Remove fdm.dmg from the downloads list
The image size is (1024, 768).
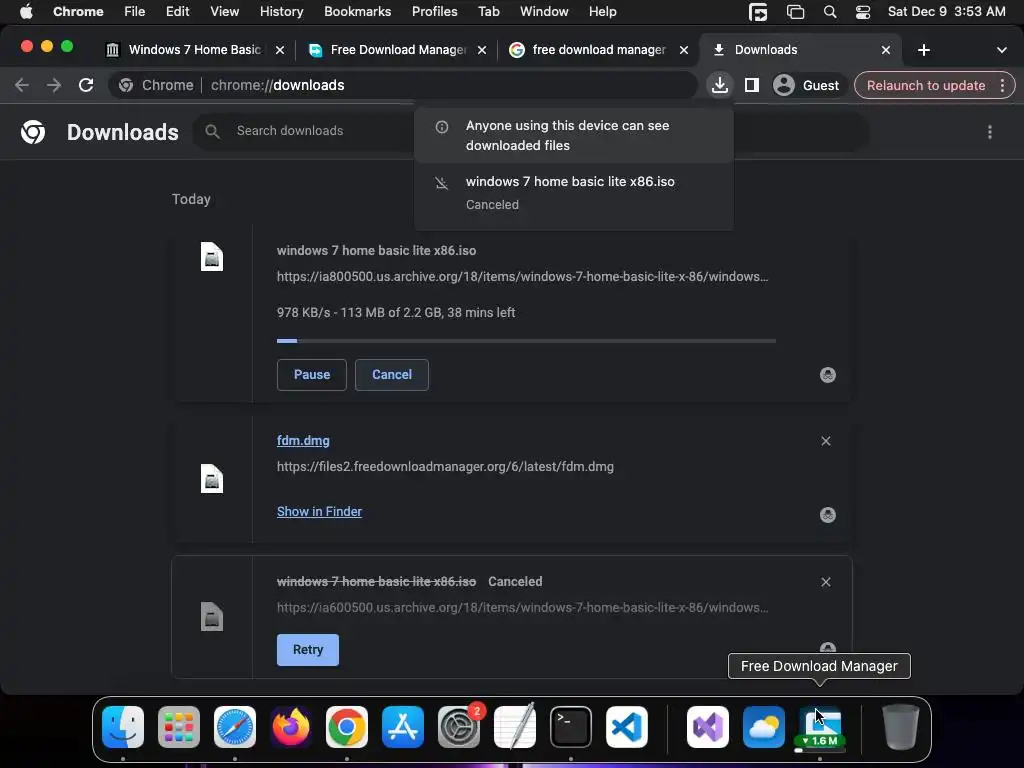(x=826, y=441)
